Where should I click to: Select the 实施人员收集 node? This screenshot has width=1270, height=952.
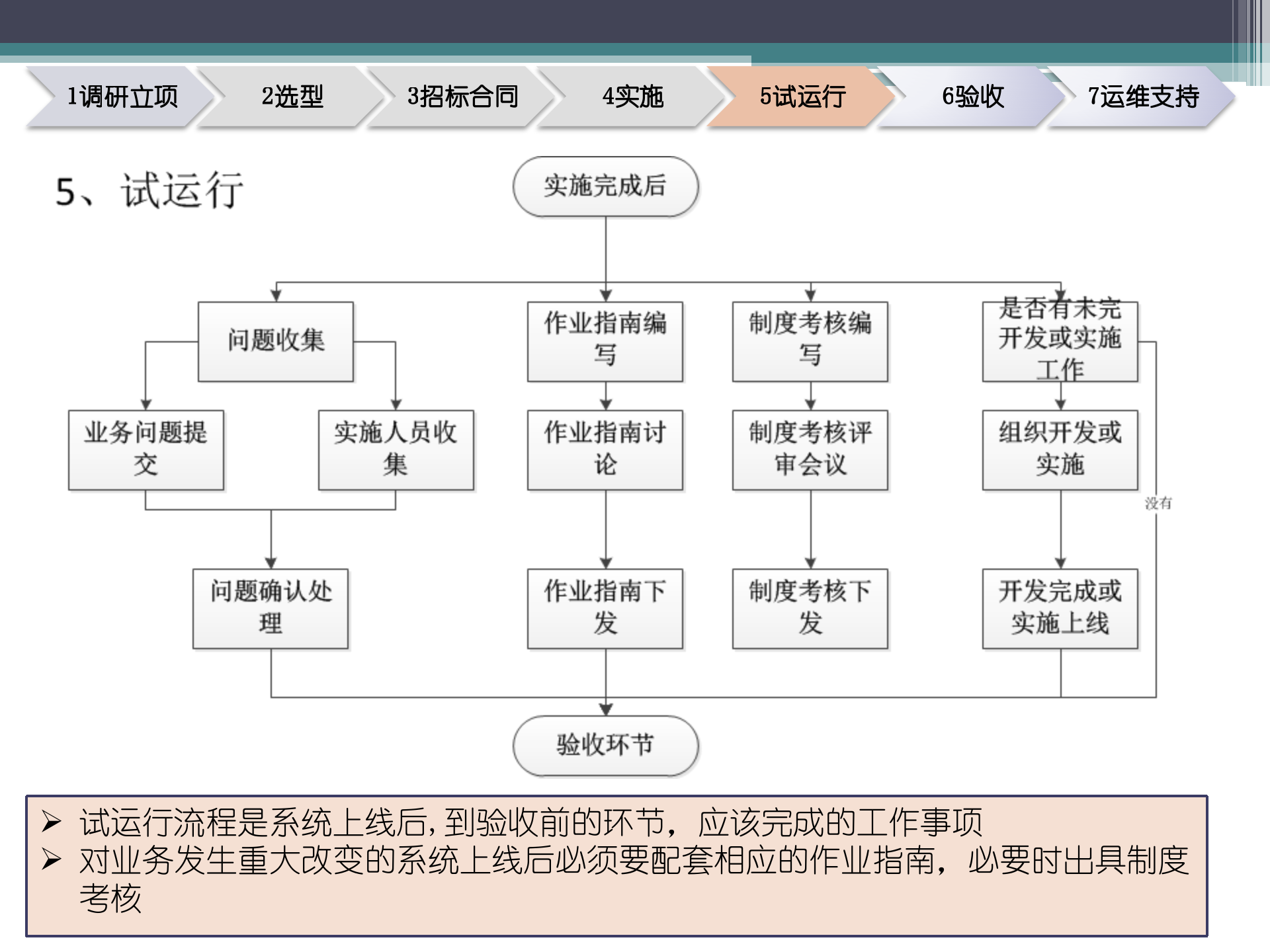coord(396,450)
